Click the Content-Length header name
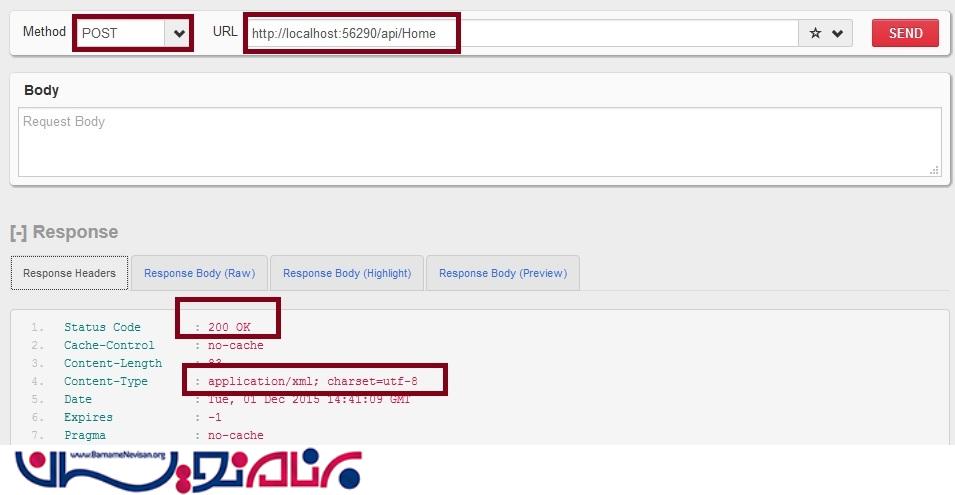 [x=113, y=363]
